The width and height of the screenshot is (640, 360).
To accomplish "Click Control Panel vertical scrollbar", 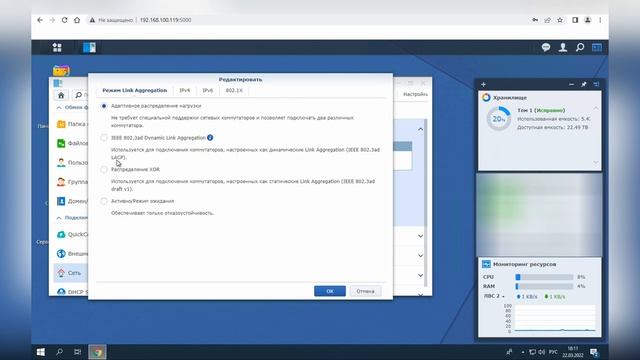I will pos(425,203).
